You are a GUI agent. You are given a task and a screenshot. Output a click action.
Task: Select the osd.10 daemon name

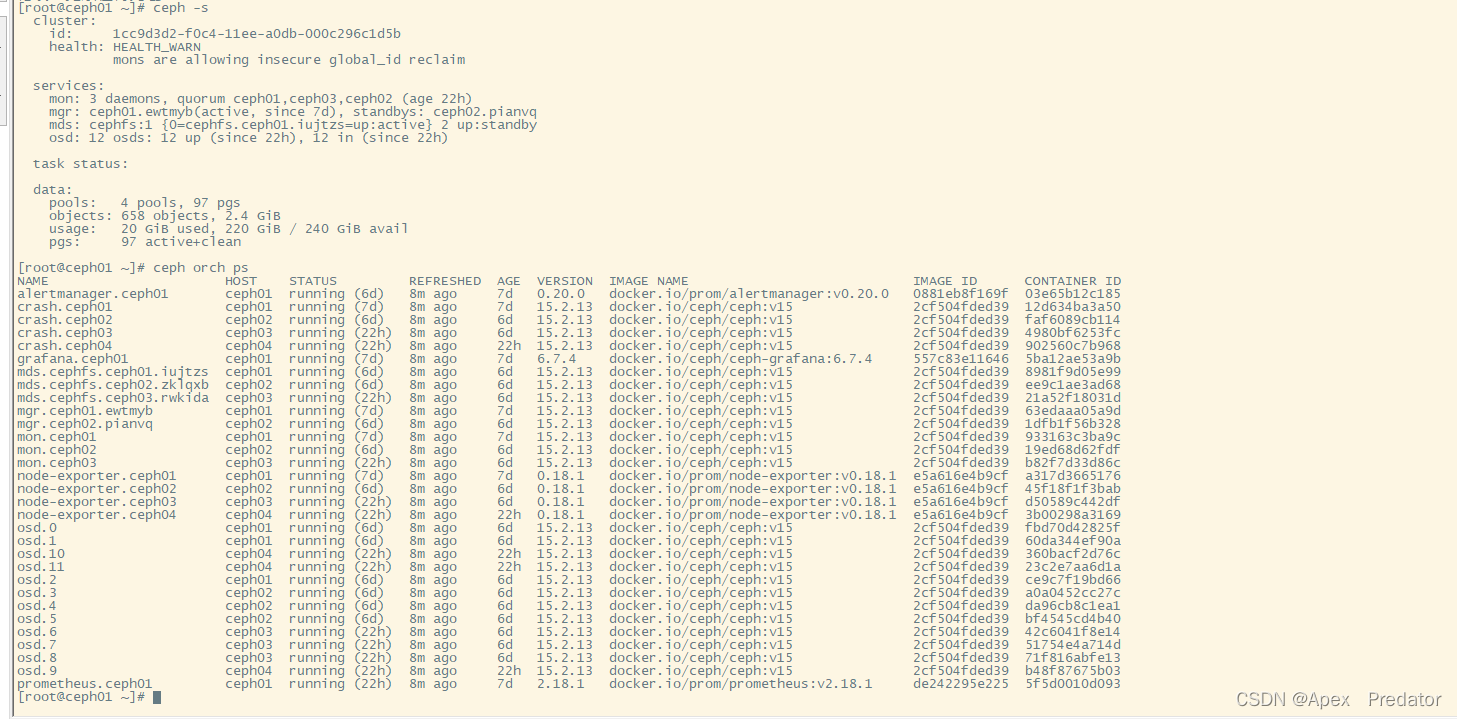pyautogui.click(x=41, y=554)
